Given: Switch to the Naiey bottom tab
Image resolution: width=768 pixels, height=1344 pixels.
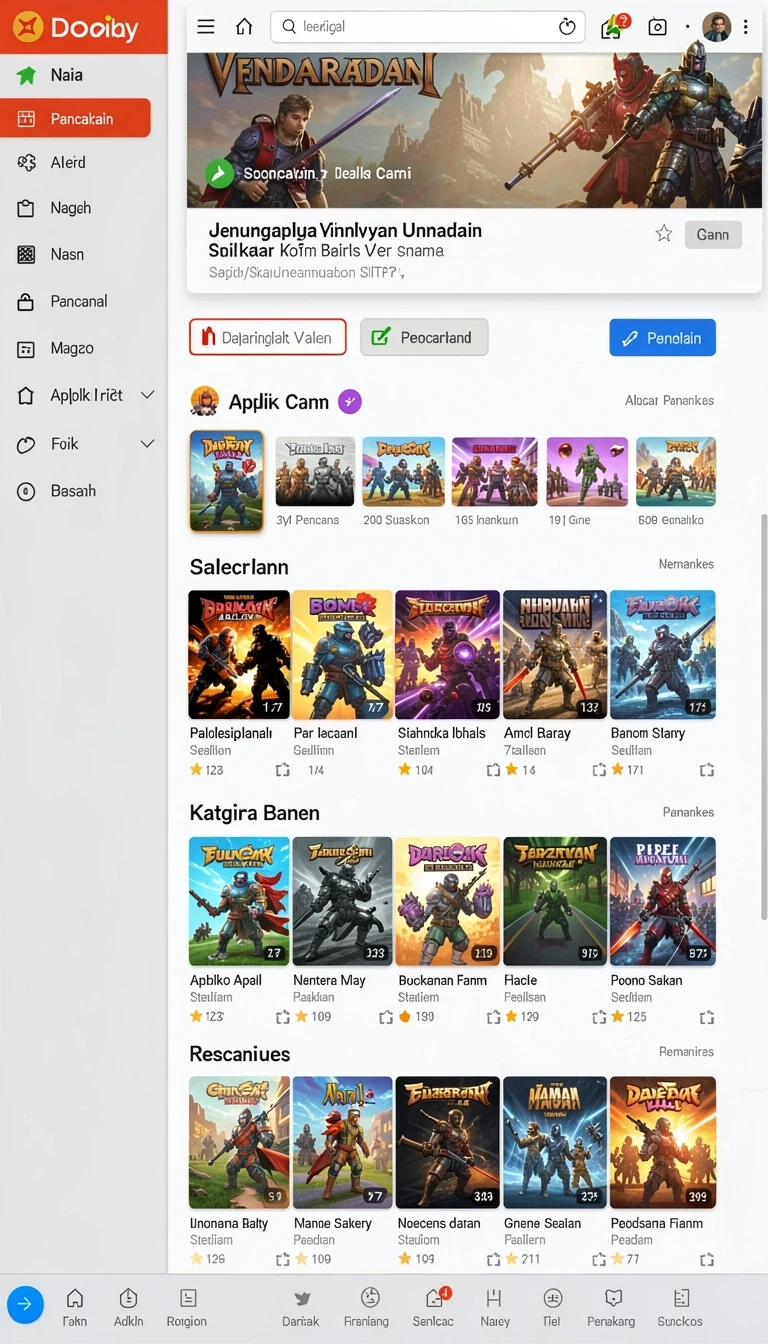Looking at the screenshot, I should tap(494, 1307).
